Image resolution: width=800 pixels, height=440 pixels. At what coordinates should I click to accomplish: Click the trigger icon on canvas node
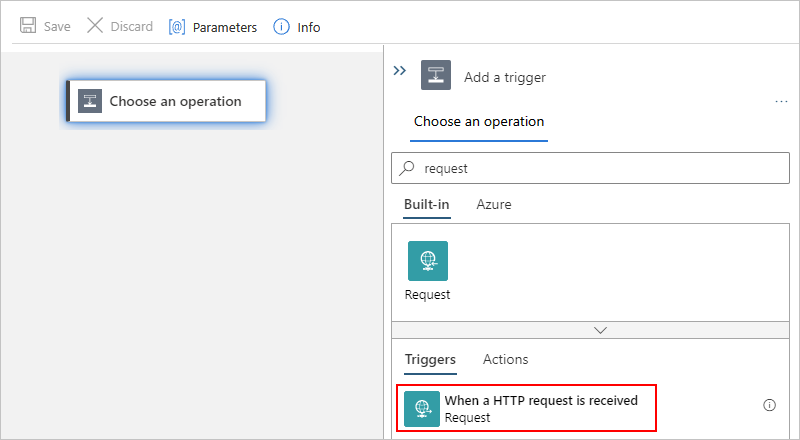tap(90, 101)
